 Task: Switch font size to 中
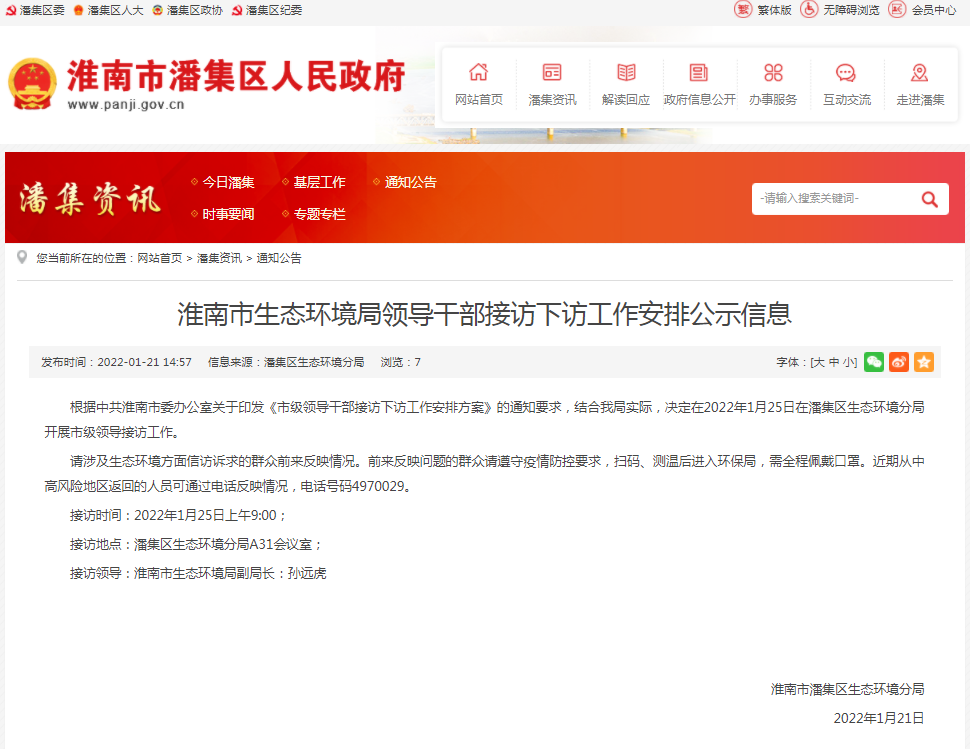pyautogui.click(x=835, y=361)
